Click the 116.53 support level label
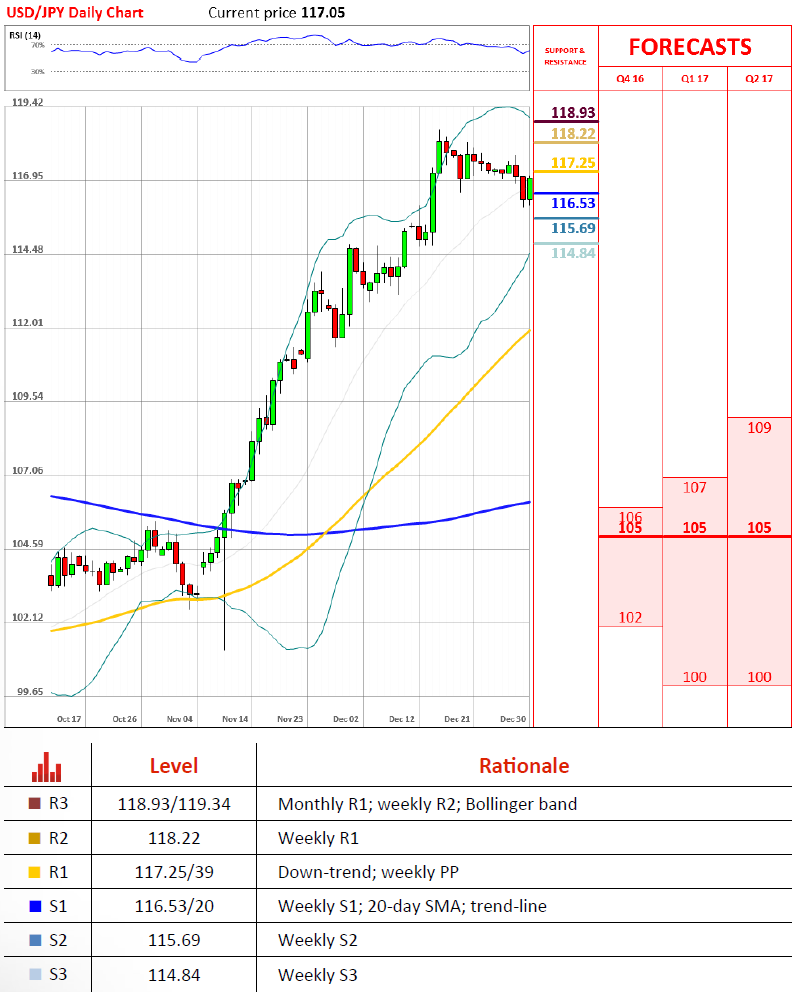The height and width of the screenshot is (992, 802). point(573,203)
